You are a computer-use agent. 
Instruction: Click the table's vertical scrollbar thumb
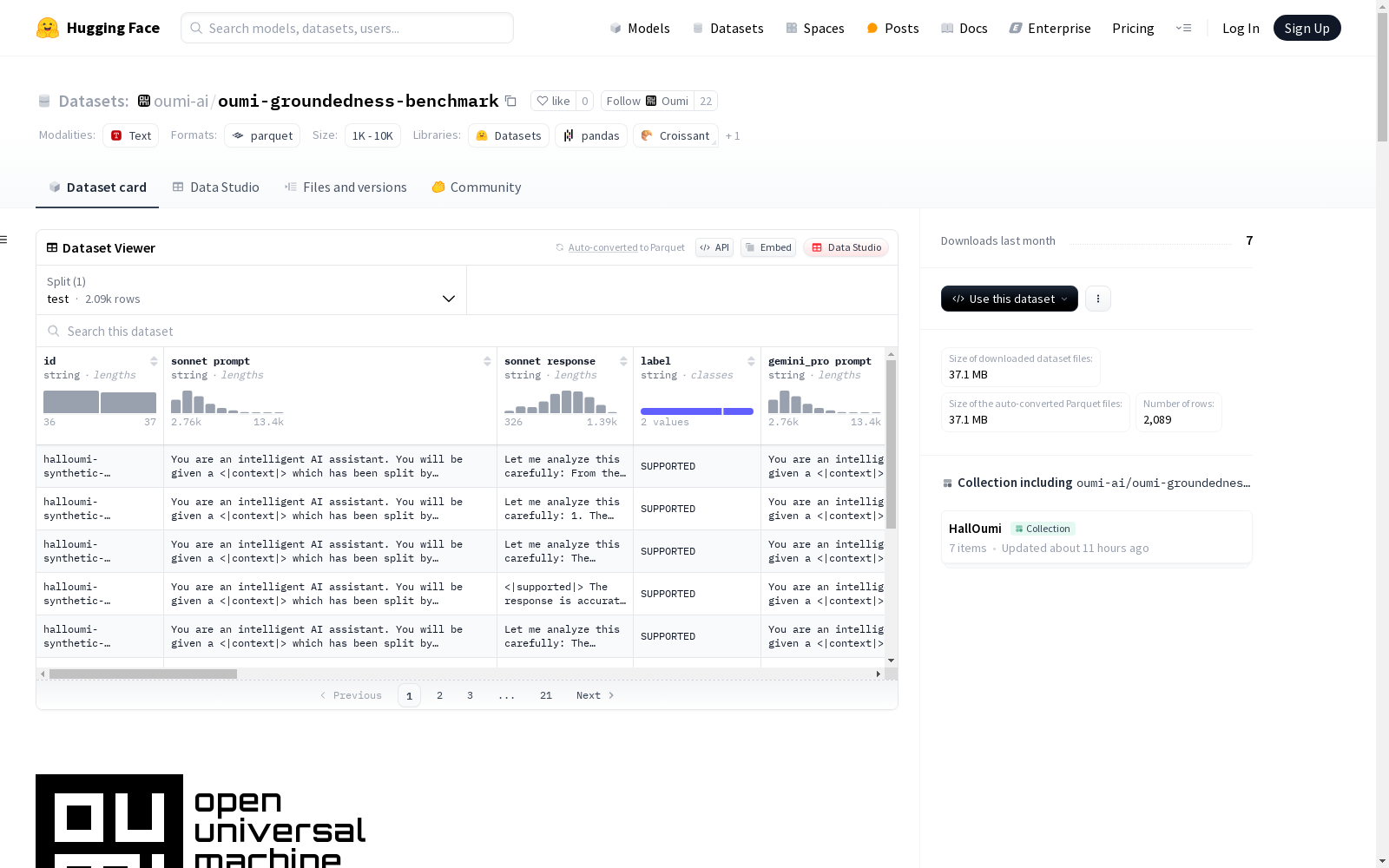tap(891, 444)
